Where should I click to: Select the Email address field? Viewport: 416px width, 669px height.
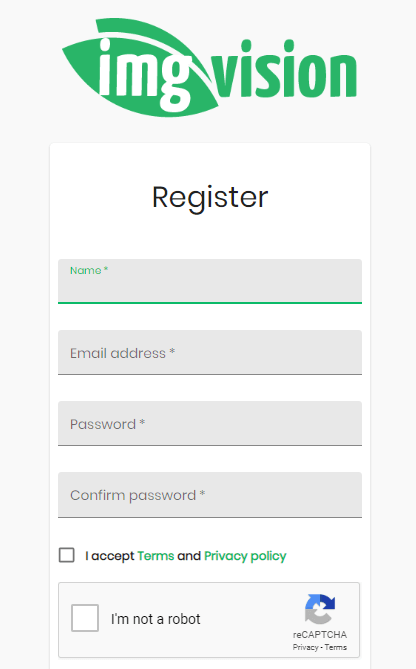click(210, 352)
